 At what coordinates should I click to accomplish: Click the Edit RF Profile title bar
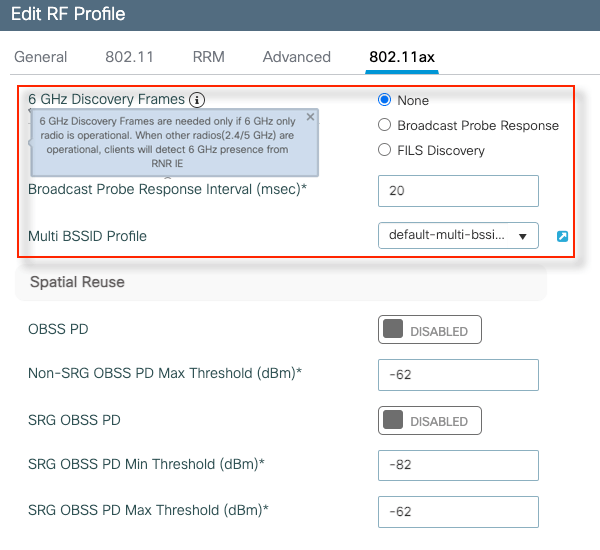pos(70,15)
